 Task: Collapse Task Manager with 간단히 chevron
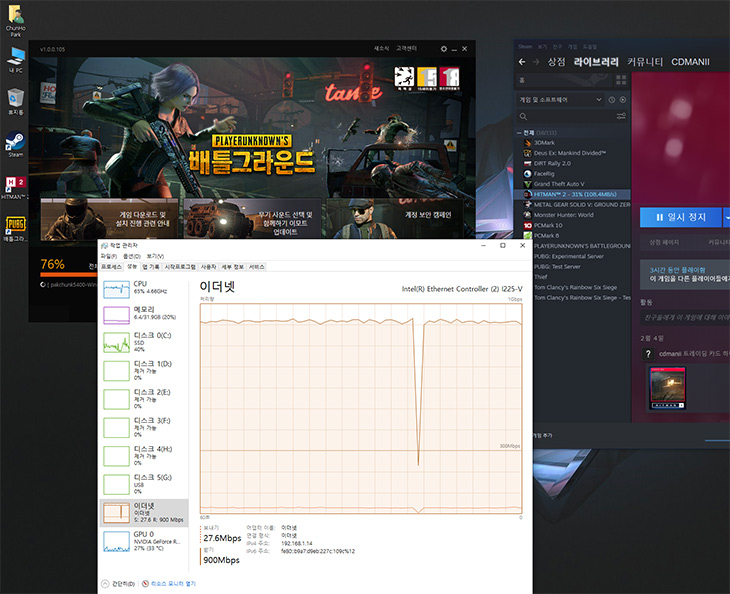click(105, 584)
